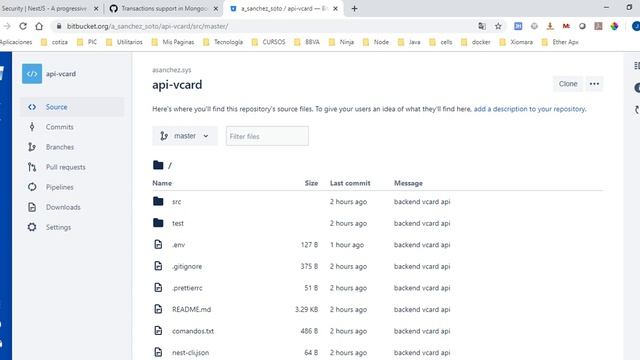Image resolution: width=640 pixels, height=360 pixels.
Task: Open the cotiza bookmark folder
Action: point(54,42)
